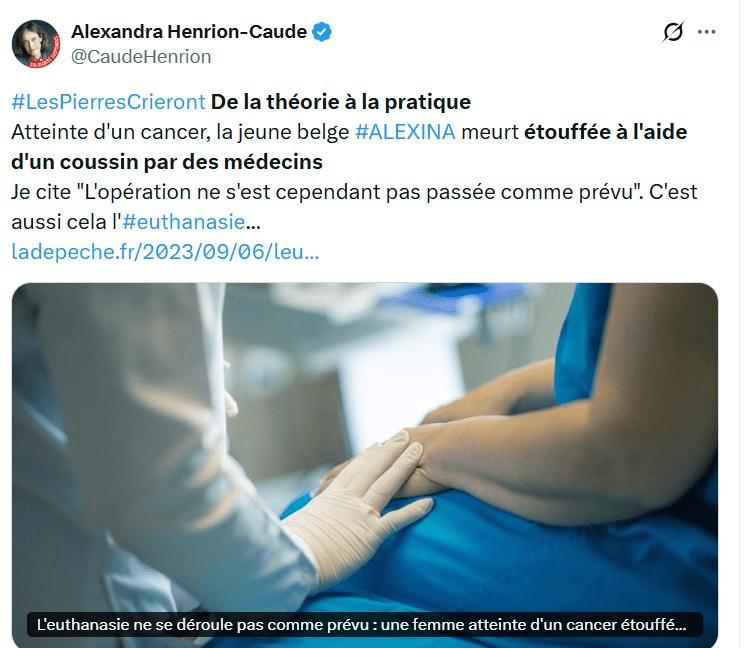Click the blue verified checkmark badge
The image size is (748, 648).
point(322,32)
